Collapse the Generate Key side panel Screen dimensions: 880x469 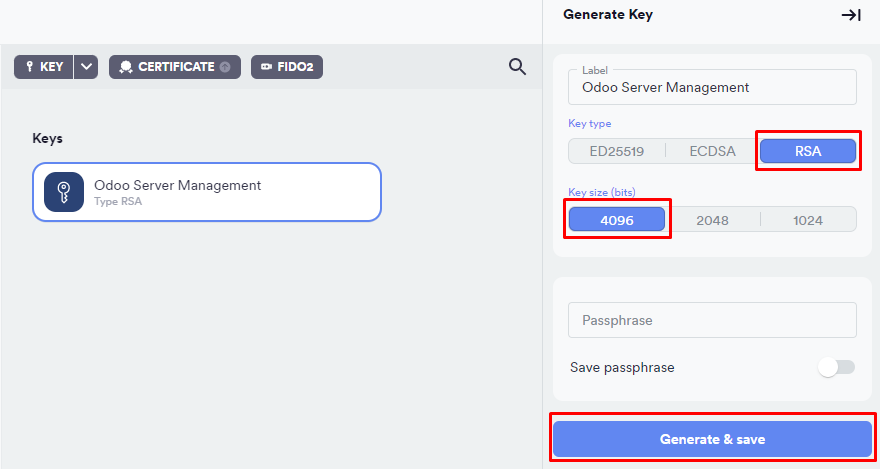click(x=851, y=15)
